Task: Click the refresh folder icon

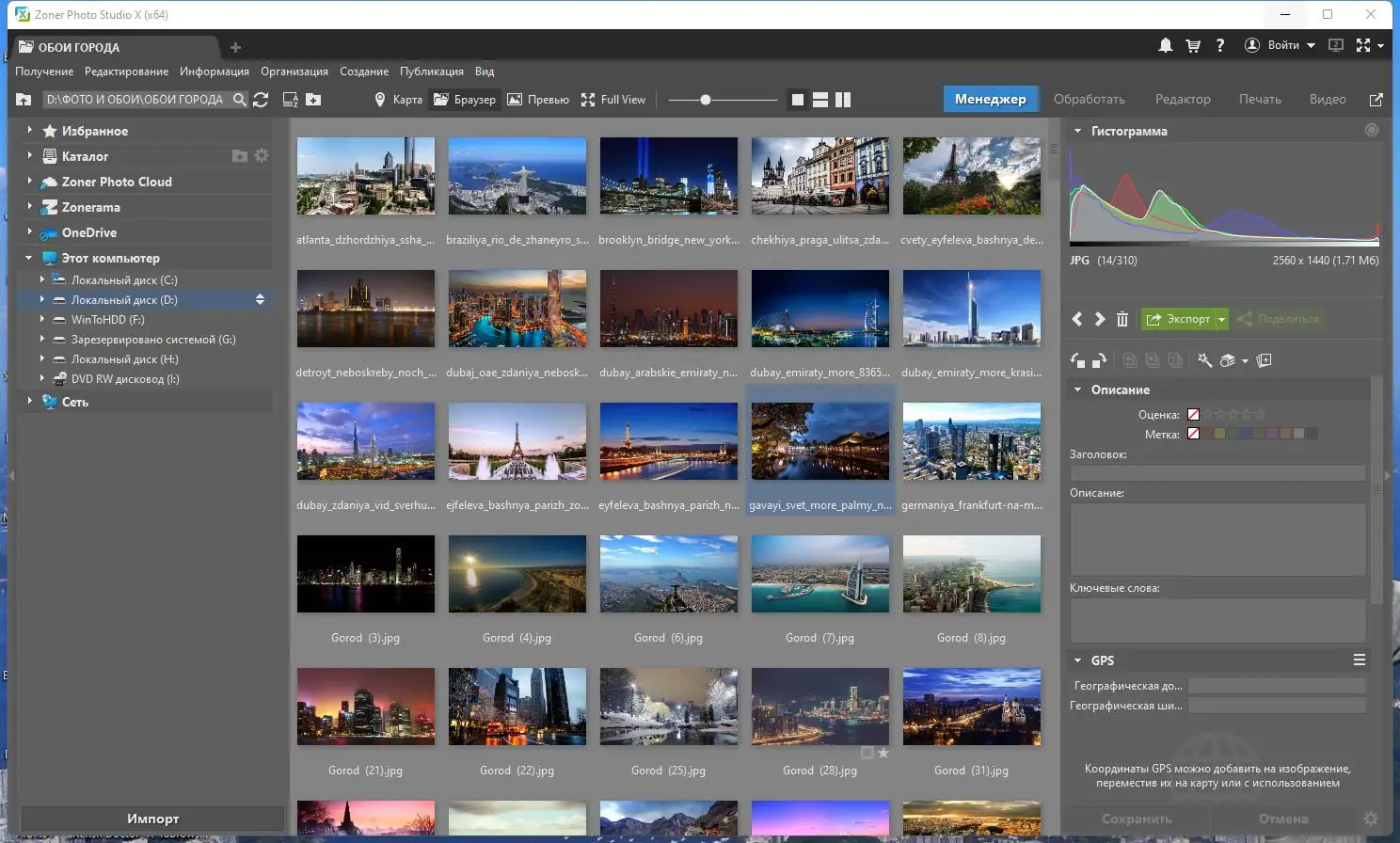Action: pyautogui.click(x=262, y=100)
